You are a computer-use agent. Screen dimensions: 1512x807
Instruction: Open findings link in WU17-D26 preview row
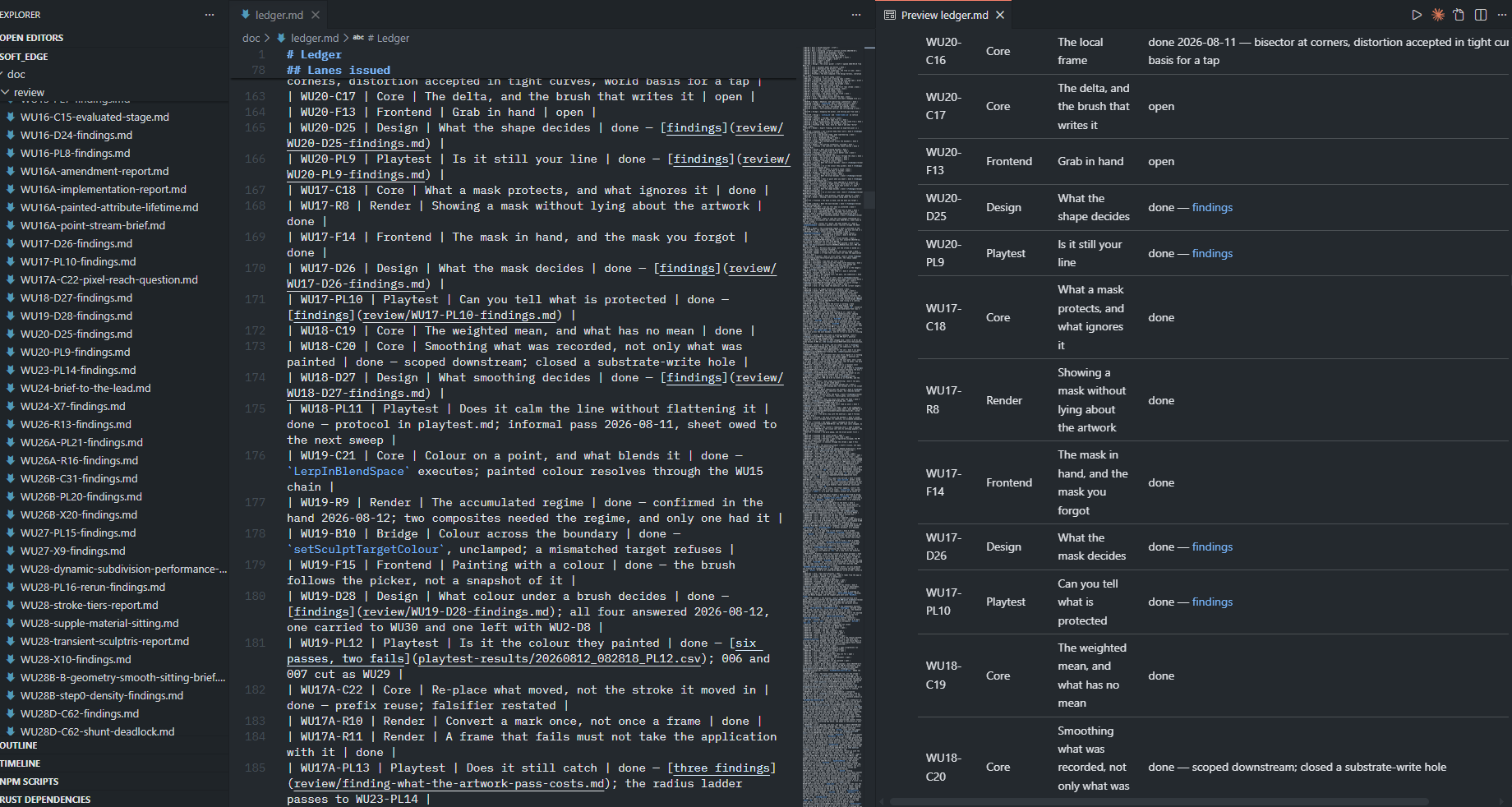(x=1212, y=546)
